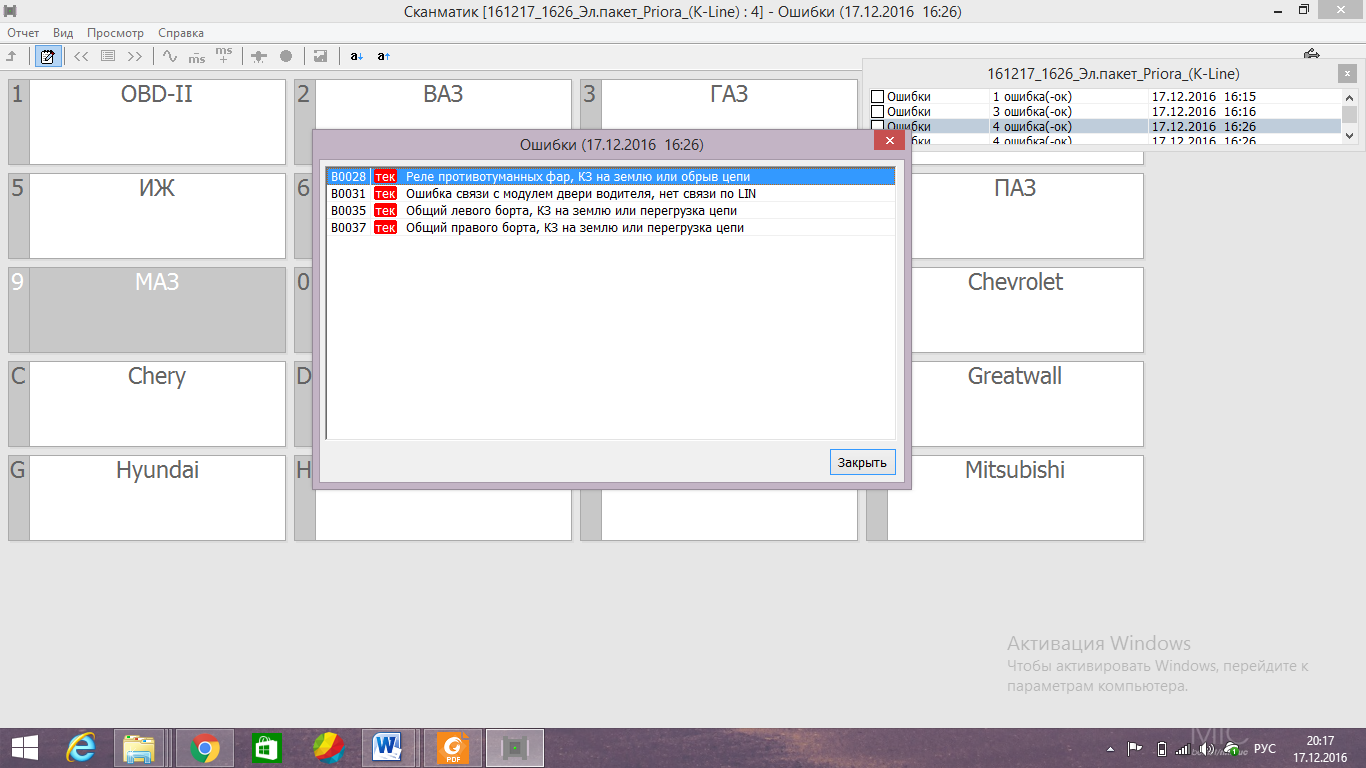Click the volume speaker tray icon
Image resolution: width=1366 pixels, height=768 pixels.
click(x=1208, y=748)
